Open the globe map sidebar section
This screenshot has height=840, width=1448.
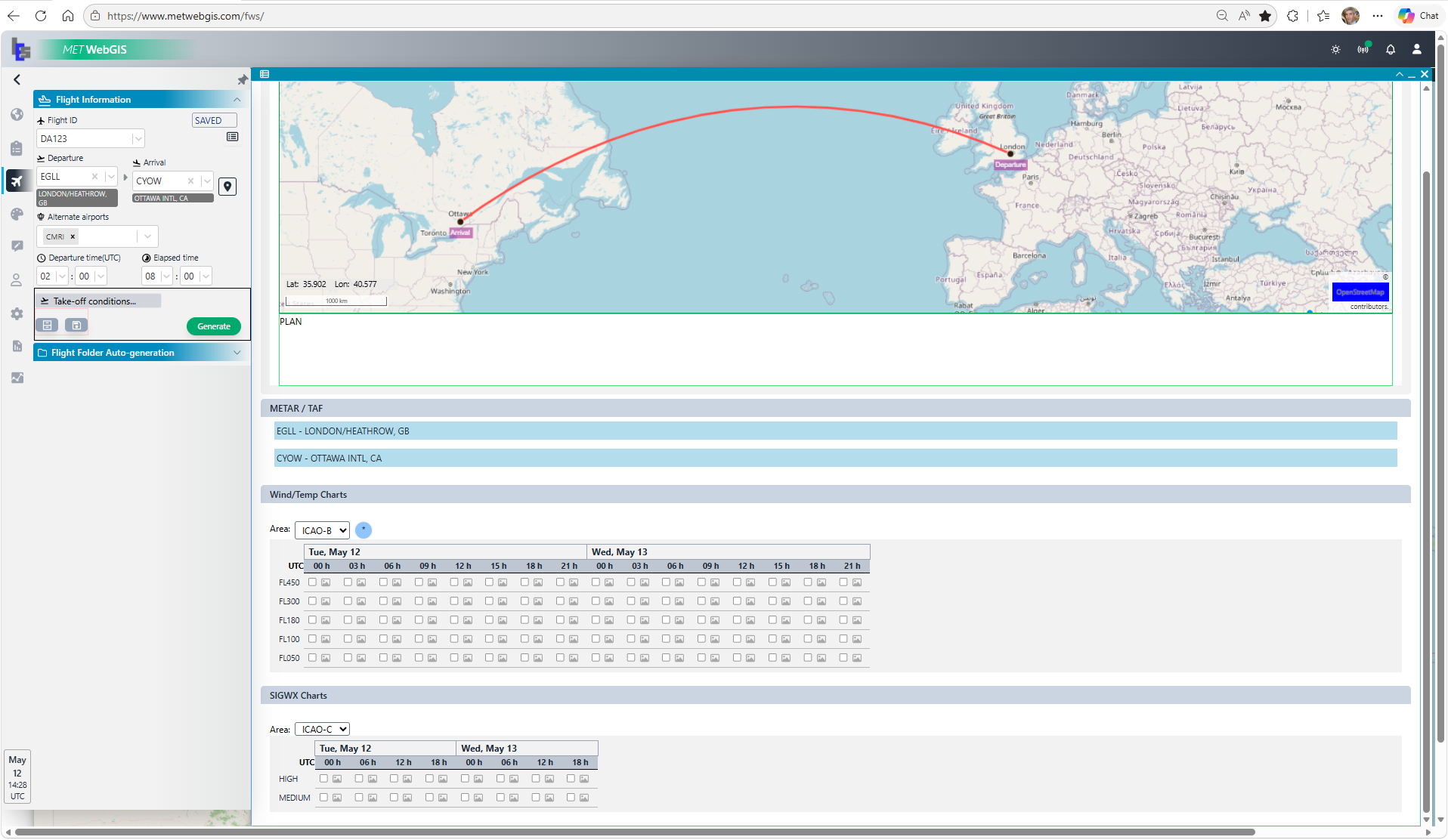[x=17, y=115]
